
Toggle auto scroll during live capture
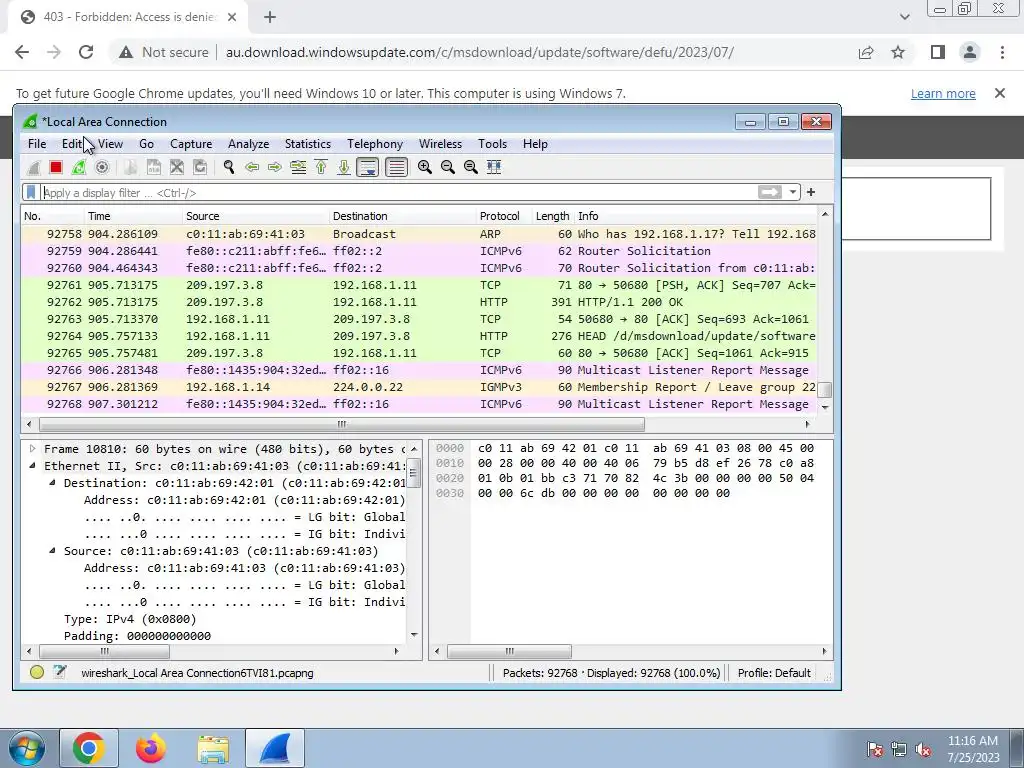tap(367, 167)
